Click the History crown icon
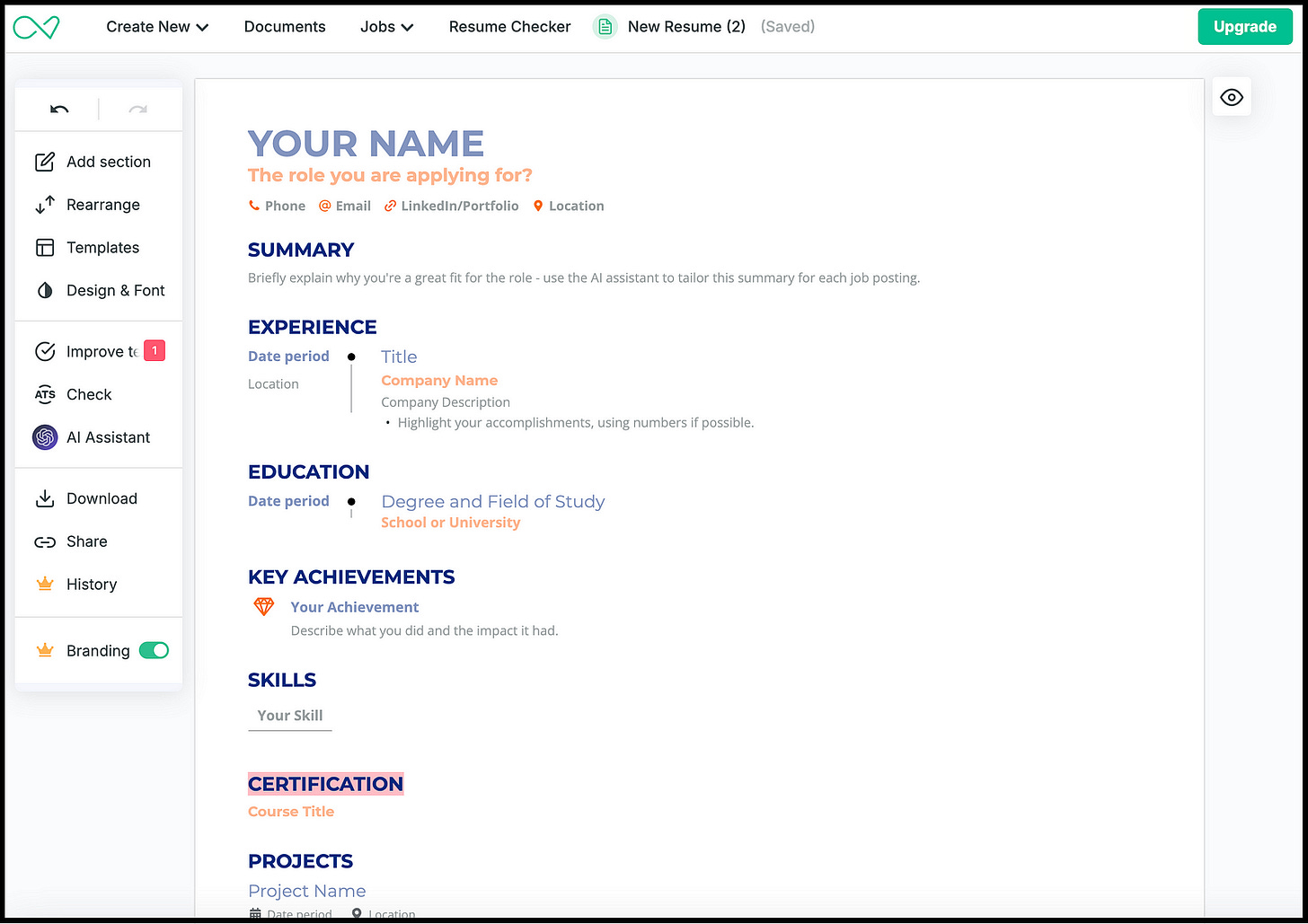Viewport: 1308px width, 924px height. click(x=45, y=585)
